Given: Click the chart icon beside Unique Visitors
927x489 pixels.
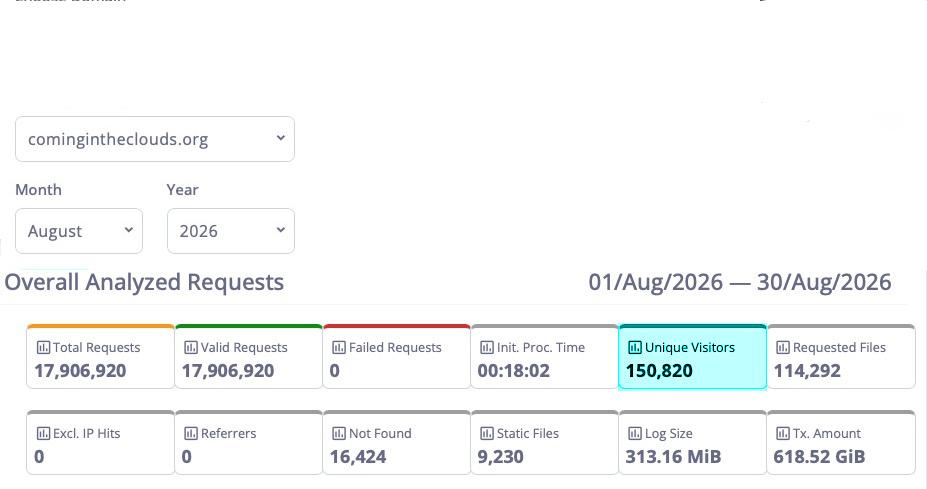Looking at the screenshot, I should (634, 348).
